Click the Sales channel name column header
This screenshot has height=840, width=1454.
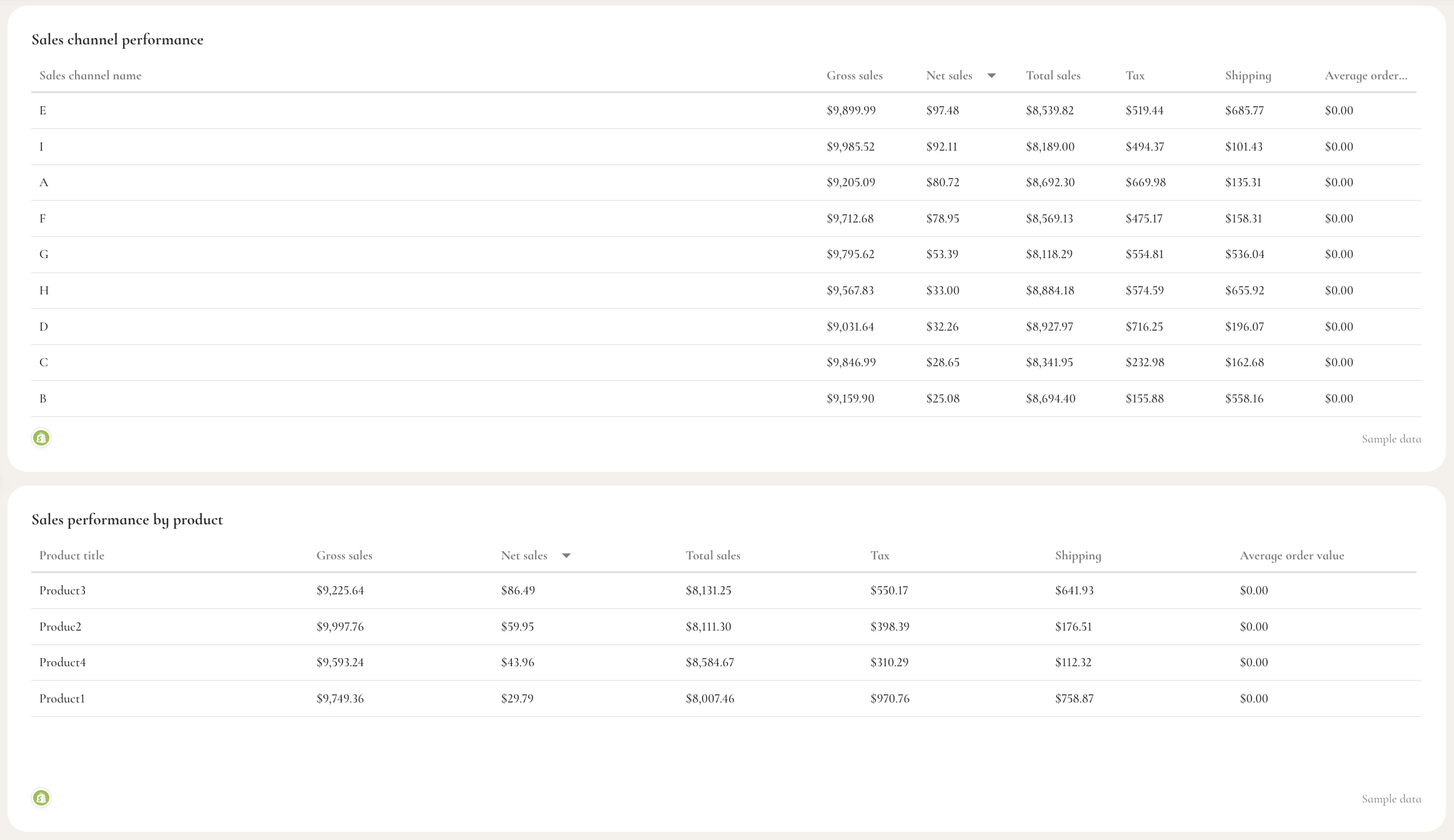(x=90, y=75)
